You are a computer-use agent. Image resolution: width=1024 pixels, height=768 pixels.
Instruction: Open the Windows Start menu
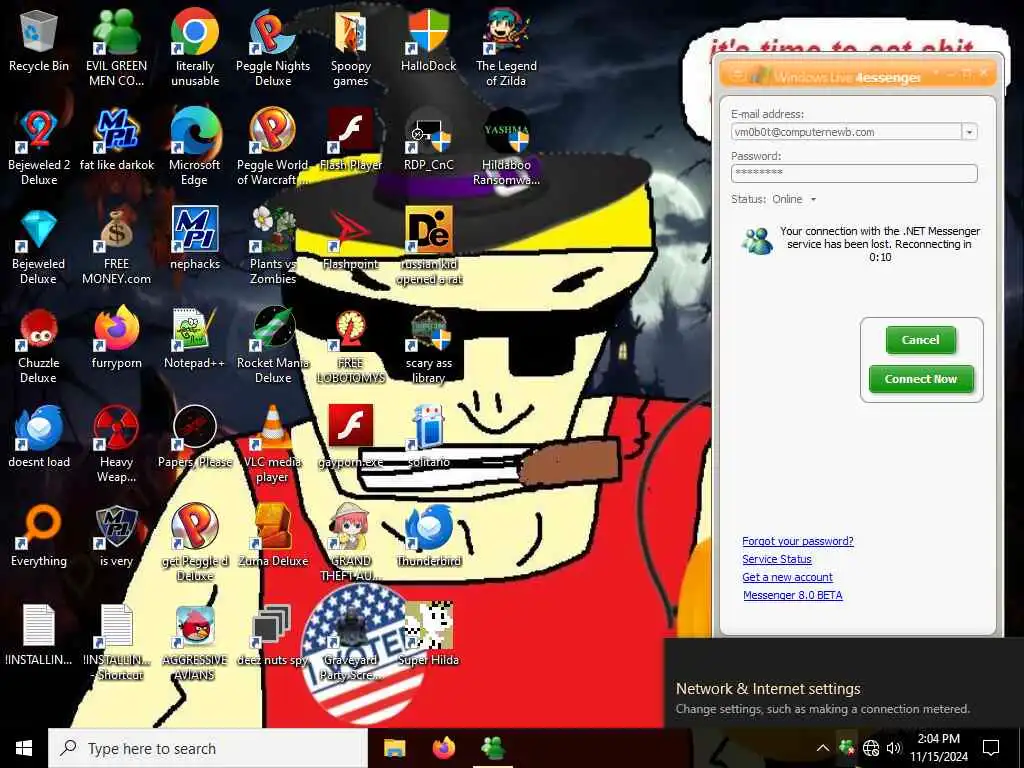tap(24, 748)
